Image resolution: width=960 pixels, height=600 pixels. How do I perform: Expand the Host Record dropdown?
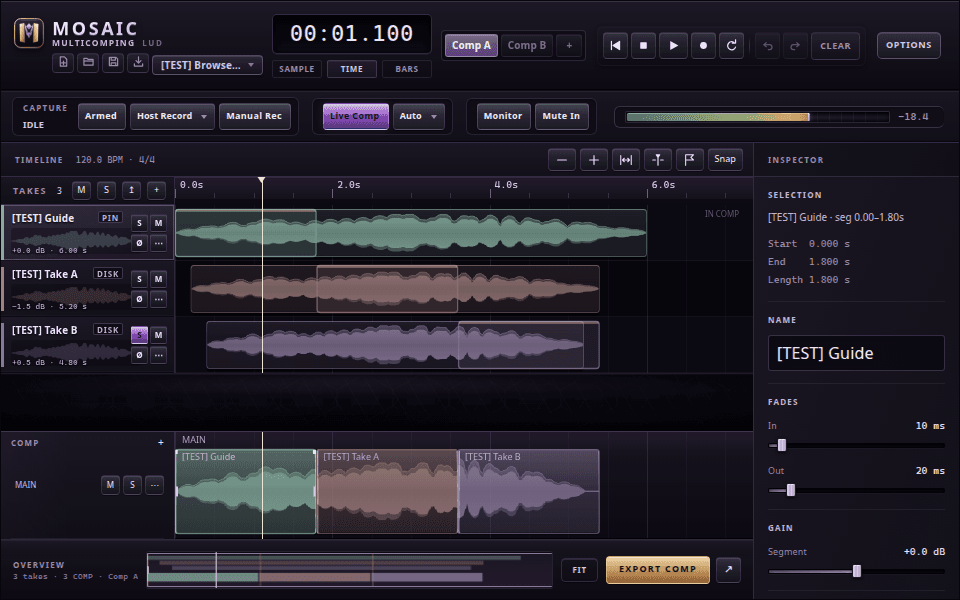point(172,116)
